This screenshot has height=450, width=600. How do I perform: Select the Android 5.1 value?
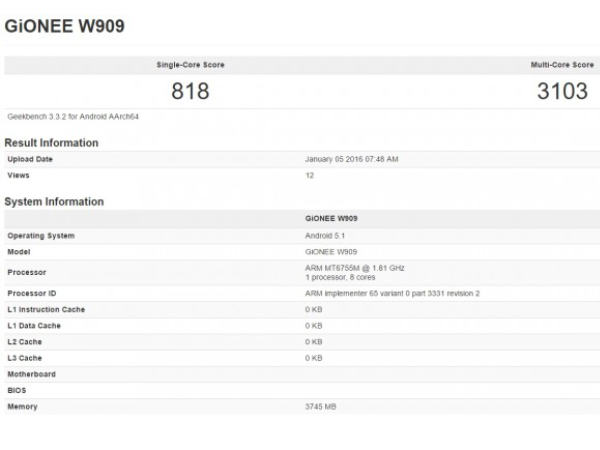click(325, 236)
